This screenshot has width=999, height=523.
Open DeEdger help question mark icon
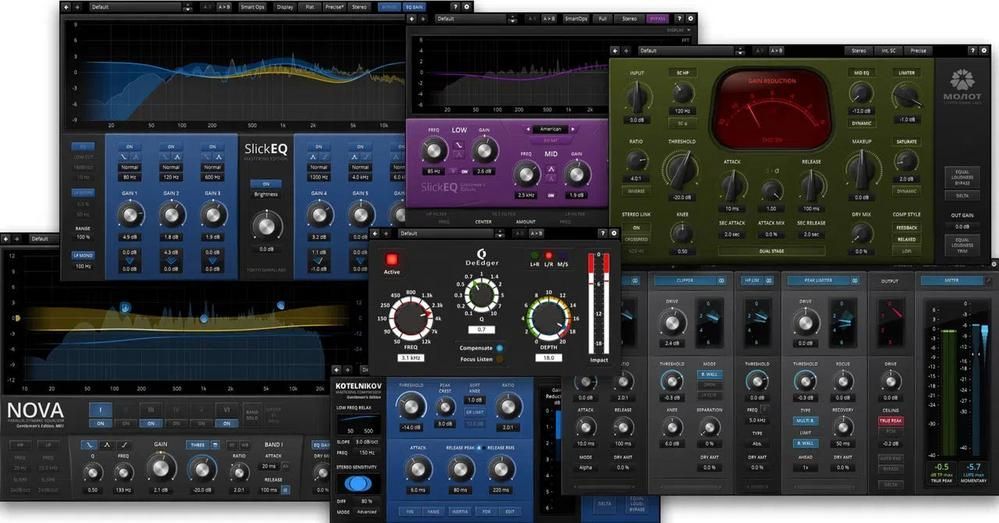tap(603, 234)
